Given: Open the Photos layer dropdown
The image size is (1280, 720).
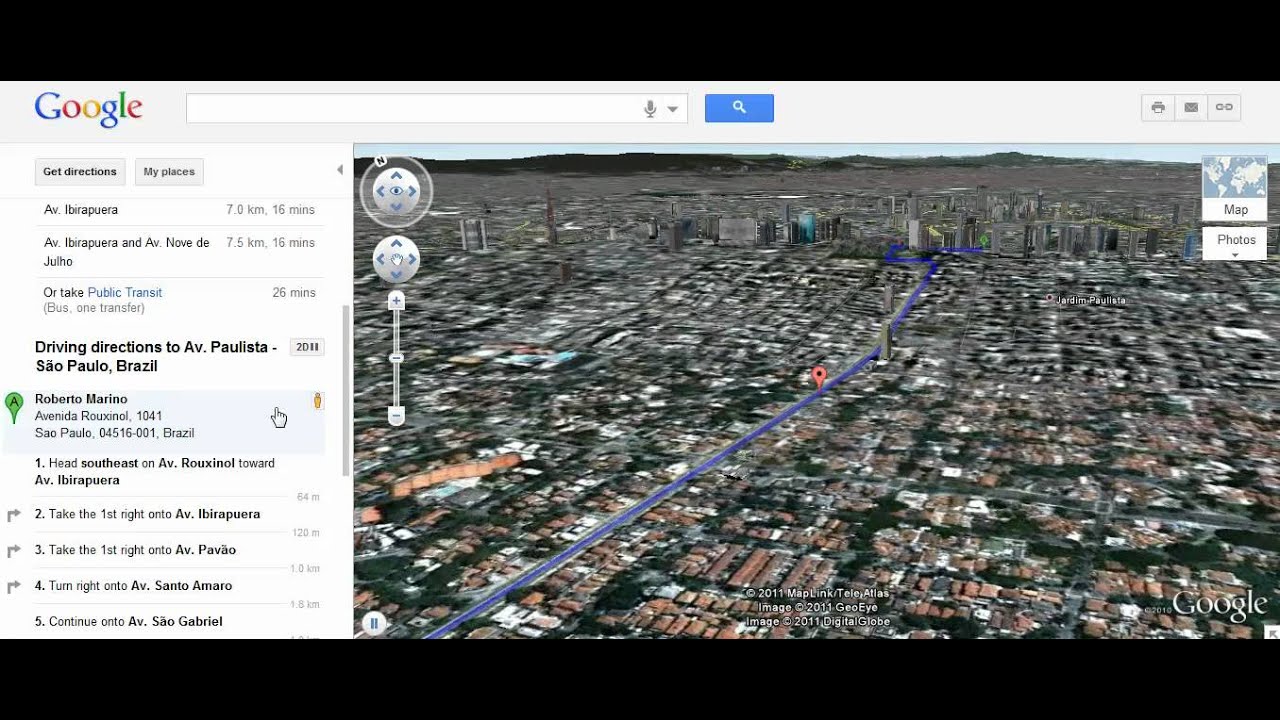Looking at the screenshot, I should coord(1235,243).
